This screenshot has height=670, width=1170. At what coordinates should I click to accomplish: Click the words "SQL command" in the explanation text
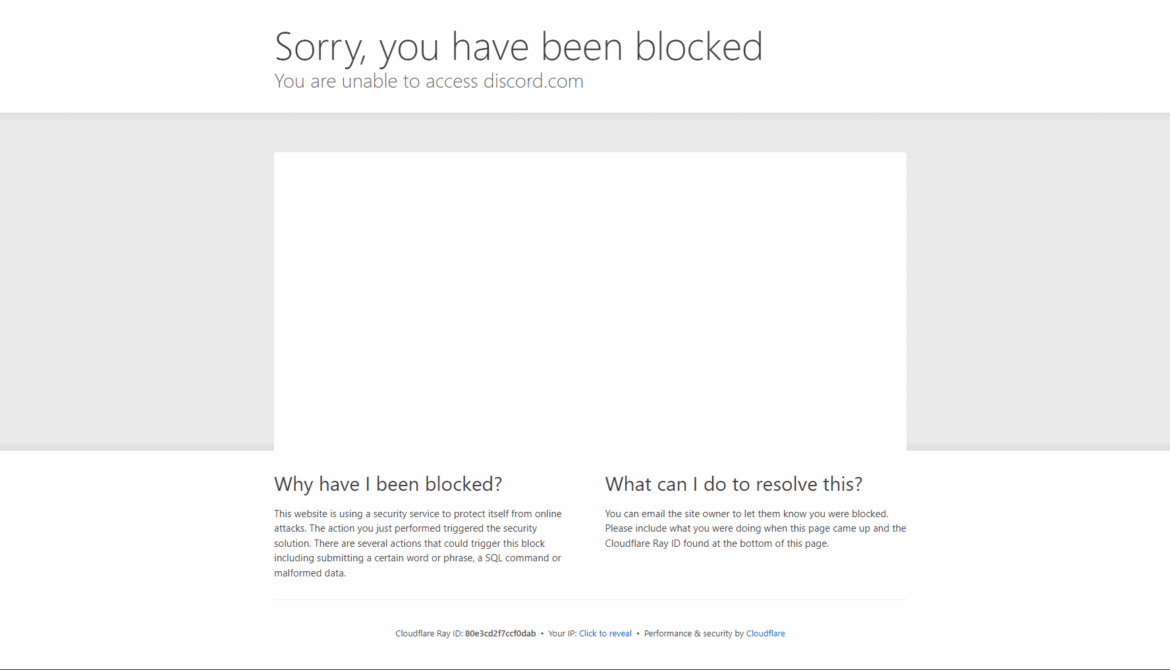[x=517, y=558]
